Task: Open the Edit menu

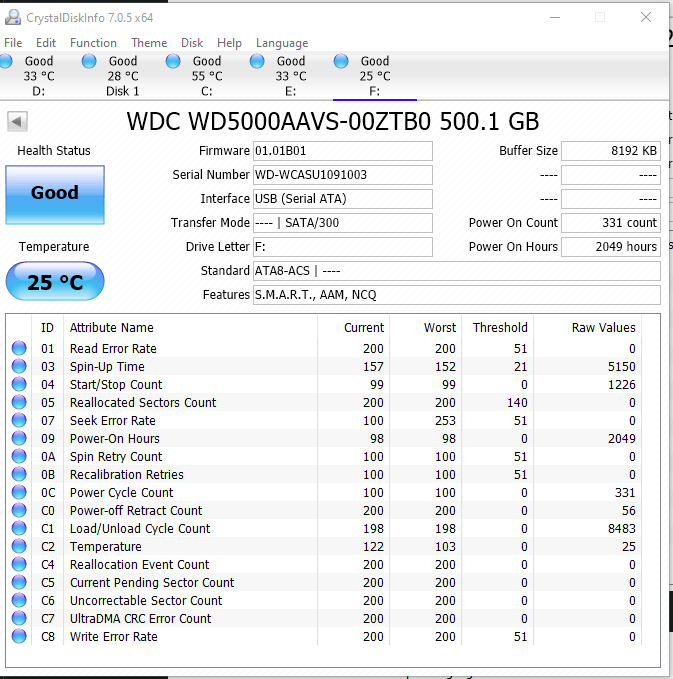Action: click(46, 43)
